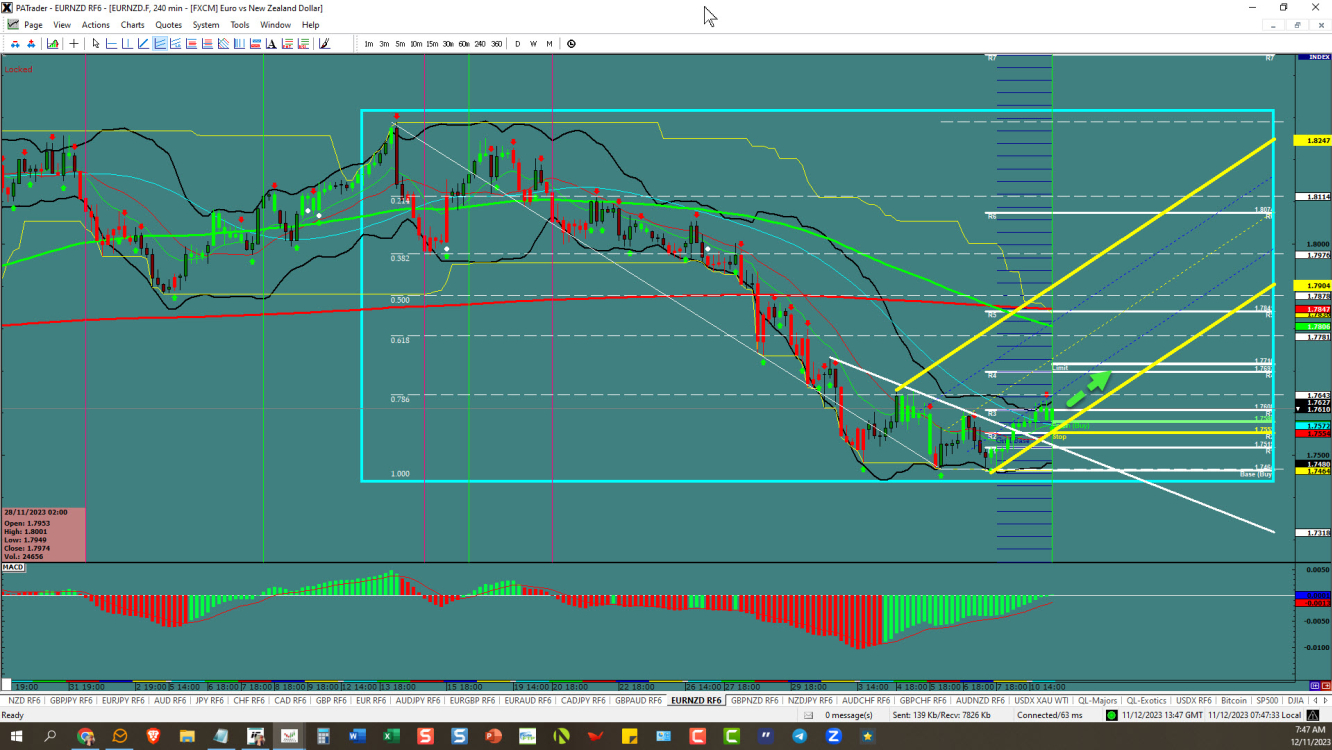Open Excel from the taskbar
Screen dimensions: 1332x750
tap(391, 737)
